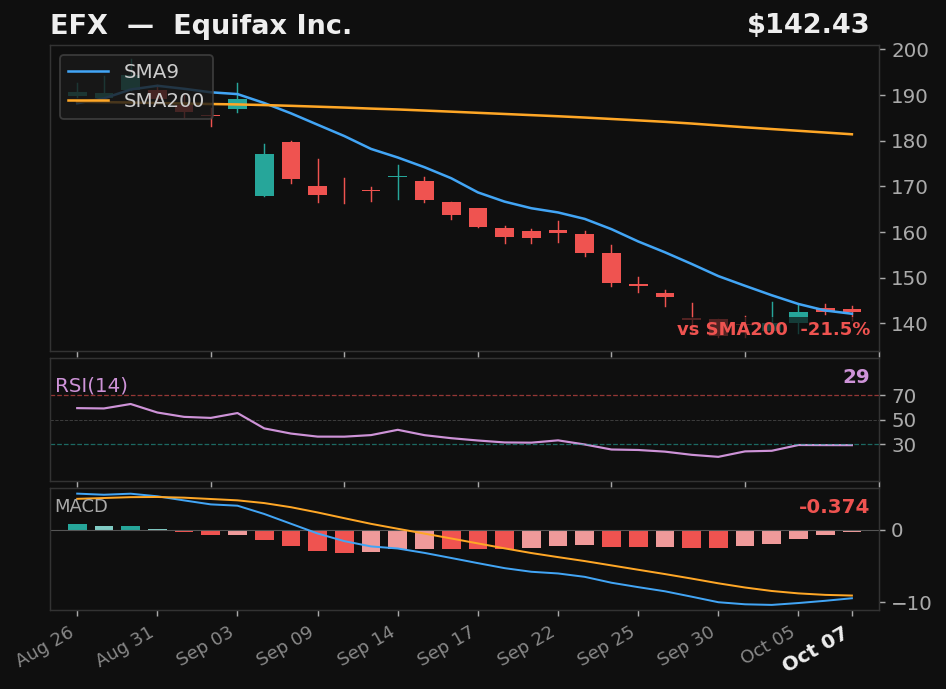Click the MACD 0 axis label
The image size is (946, 689).
(898, 530)
